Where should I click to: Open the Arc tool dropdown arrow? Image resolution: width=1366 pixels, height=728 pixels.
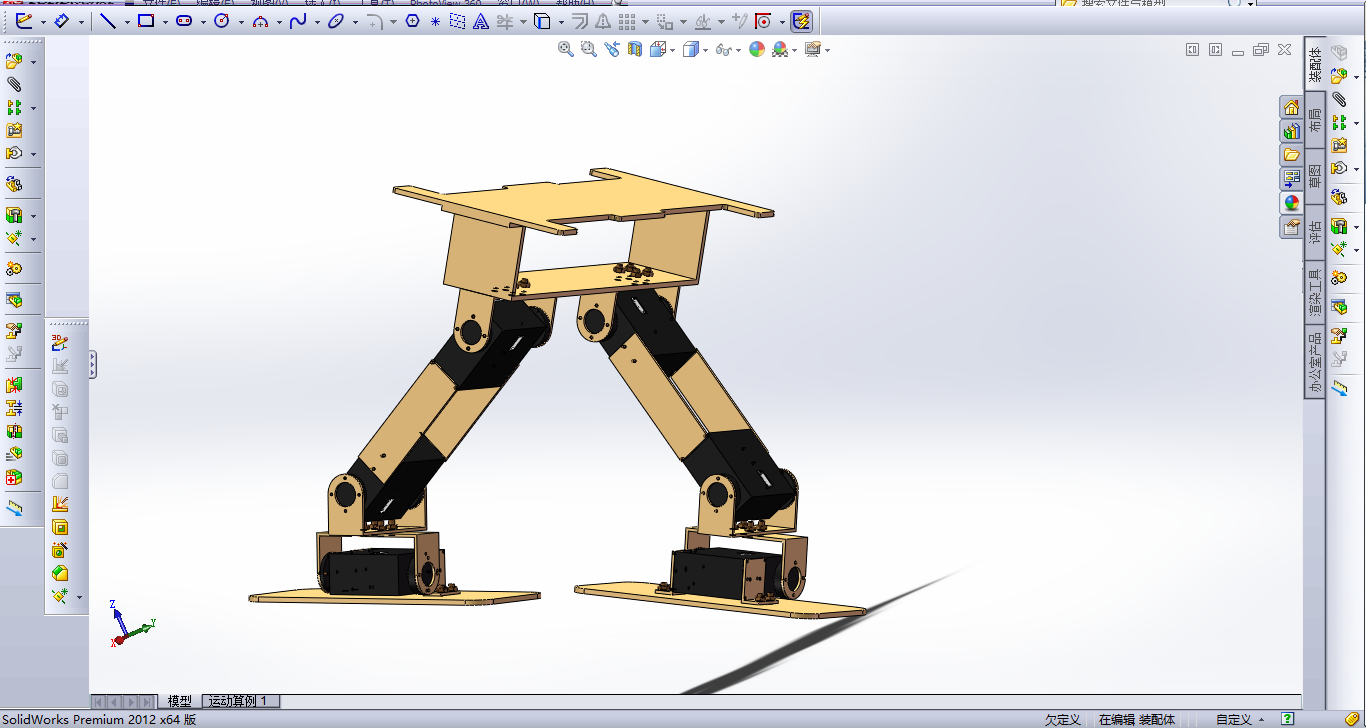pos(278,22)
